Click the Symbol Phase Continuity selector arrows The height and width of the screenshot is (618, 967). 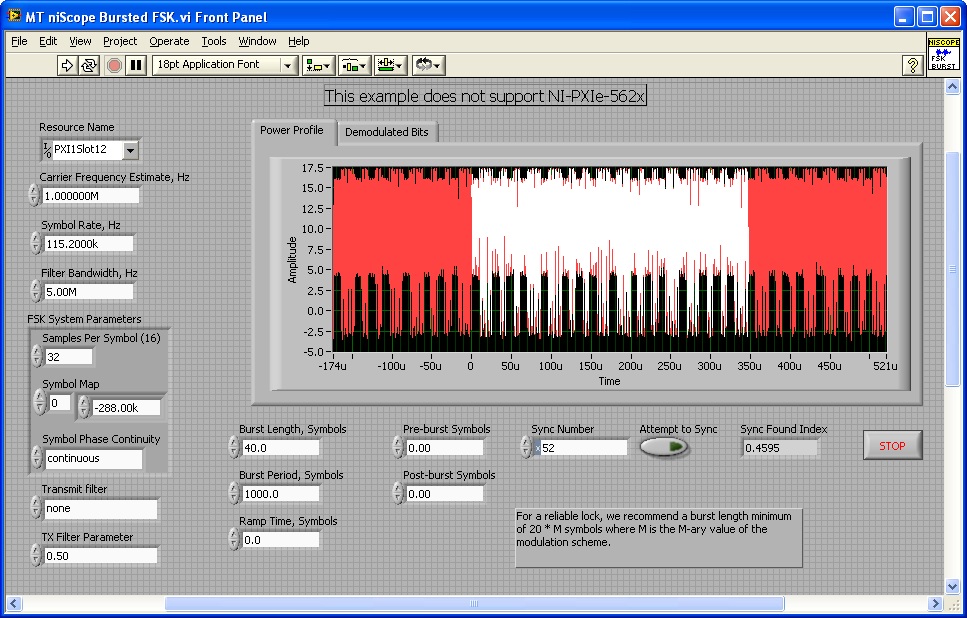37,458
